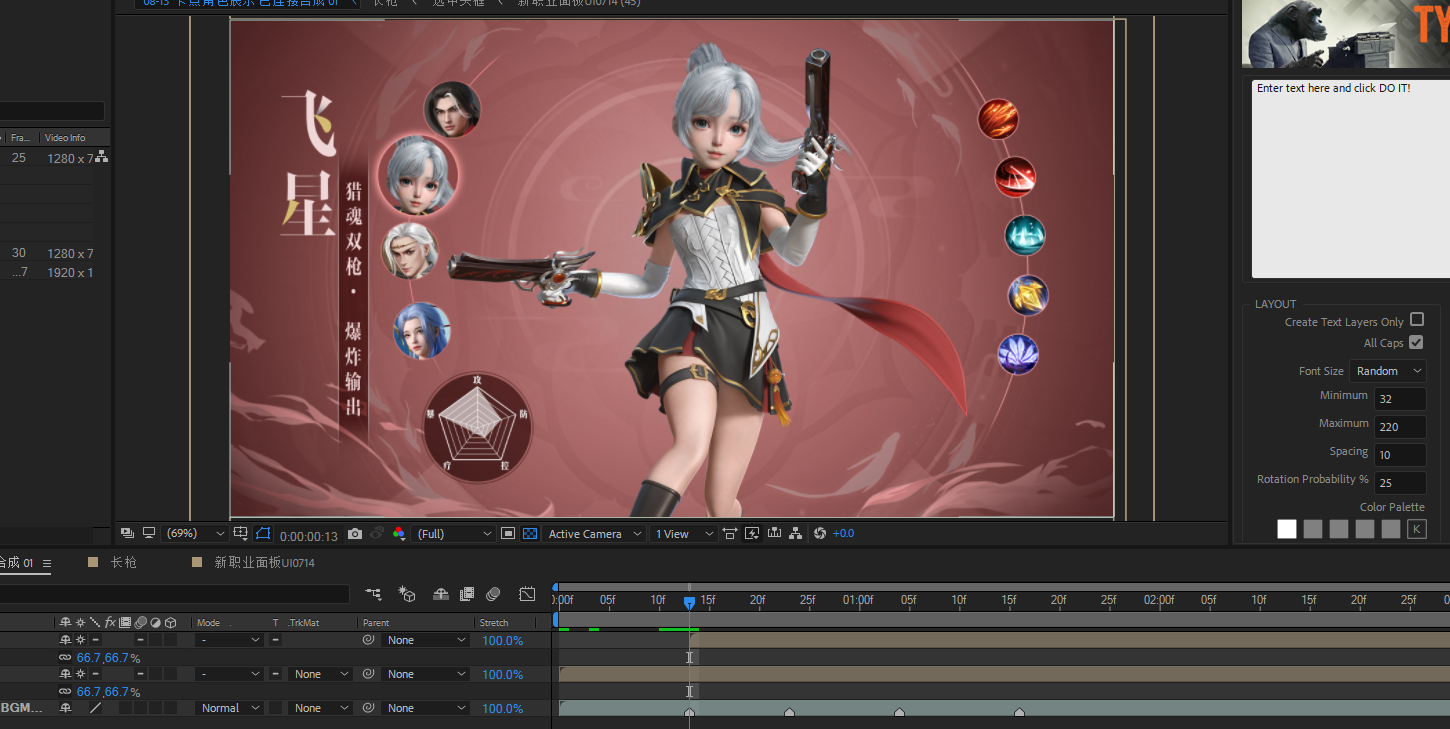This screenshot has width=1450, height=729.
Task: Open the Font Size Random dropdown
Action: (x=1388, y=371)
